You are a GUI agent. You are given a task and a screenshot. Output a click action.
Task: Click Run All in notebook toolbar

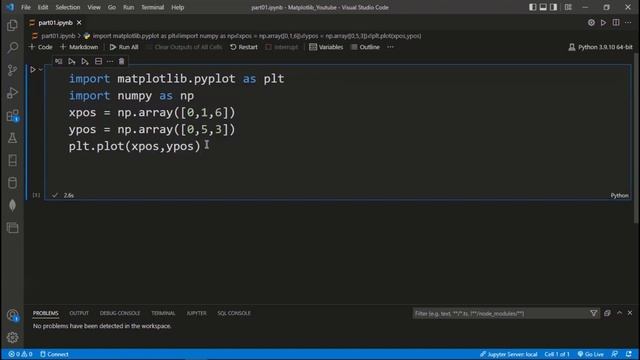(124, 47)
